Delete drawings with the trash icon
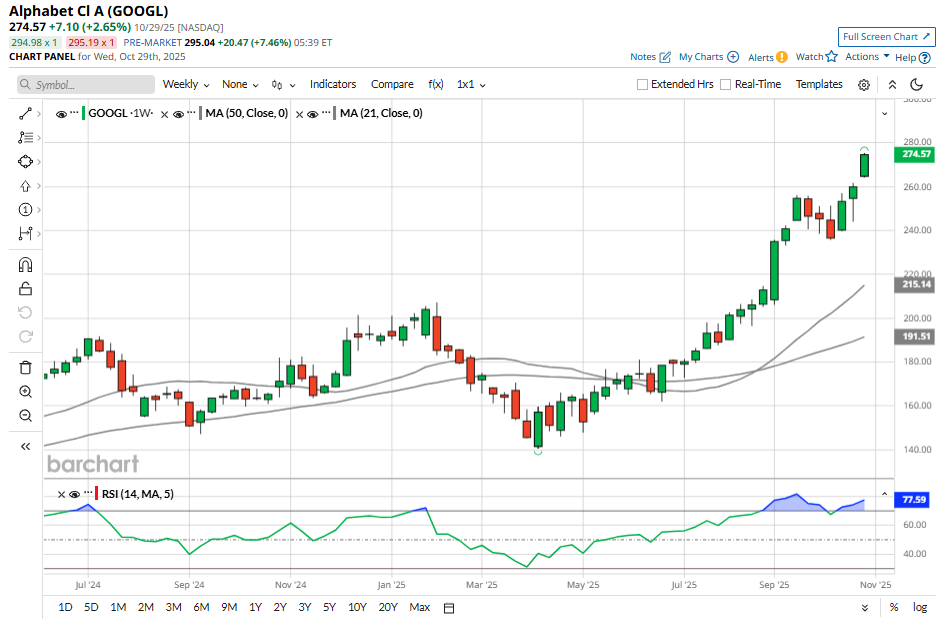This screenshot has height=636, width=947. pyautogui.click(x=26, y=367)
